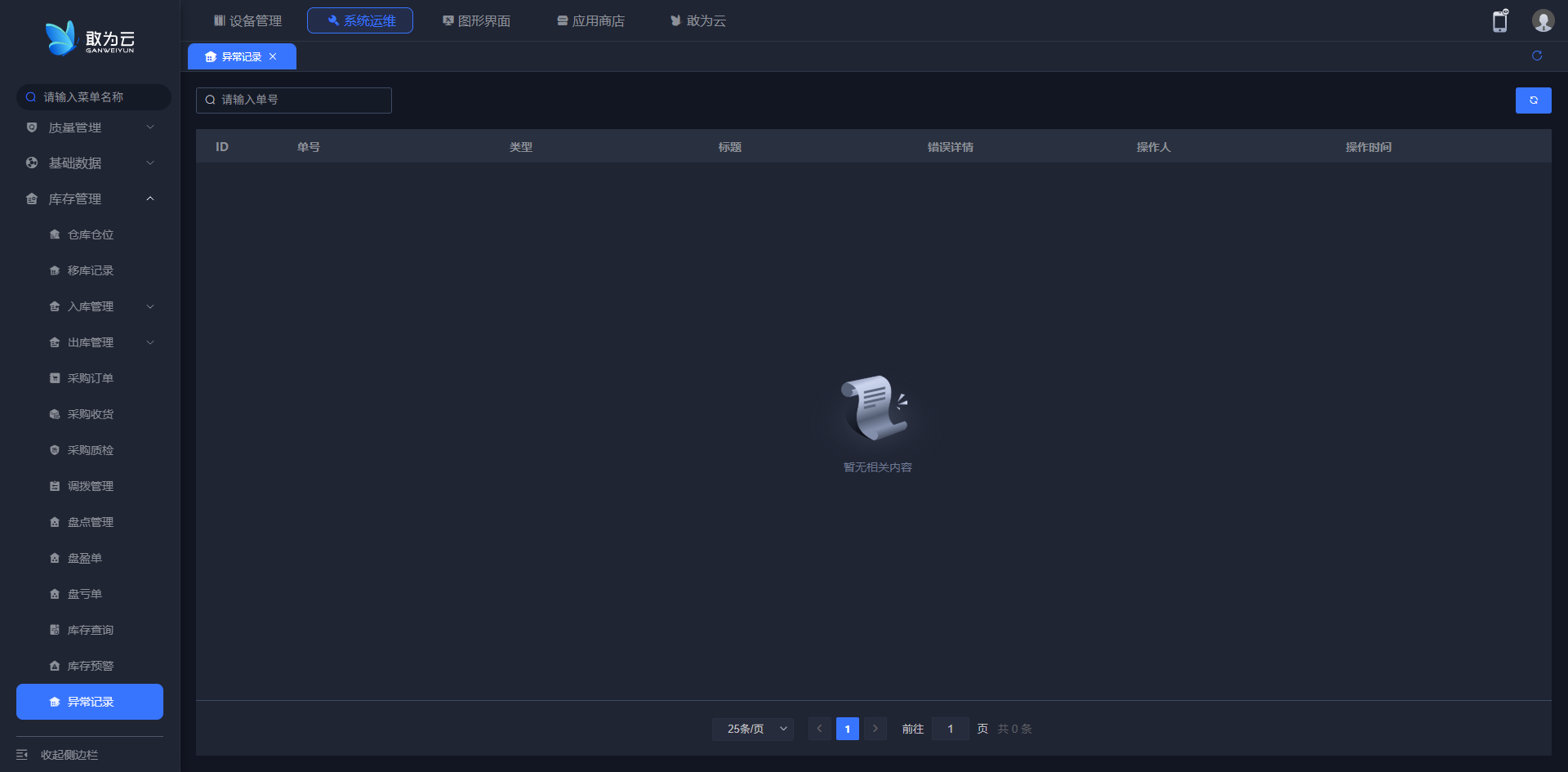This screenshot has width=1568, height=772.
Task: Click the 采购收货 menu icon
Action: (x=55, y=414)
